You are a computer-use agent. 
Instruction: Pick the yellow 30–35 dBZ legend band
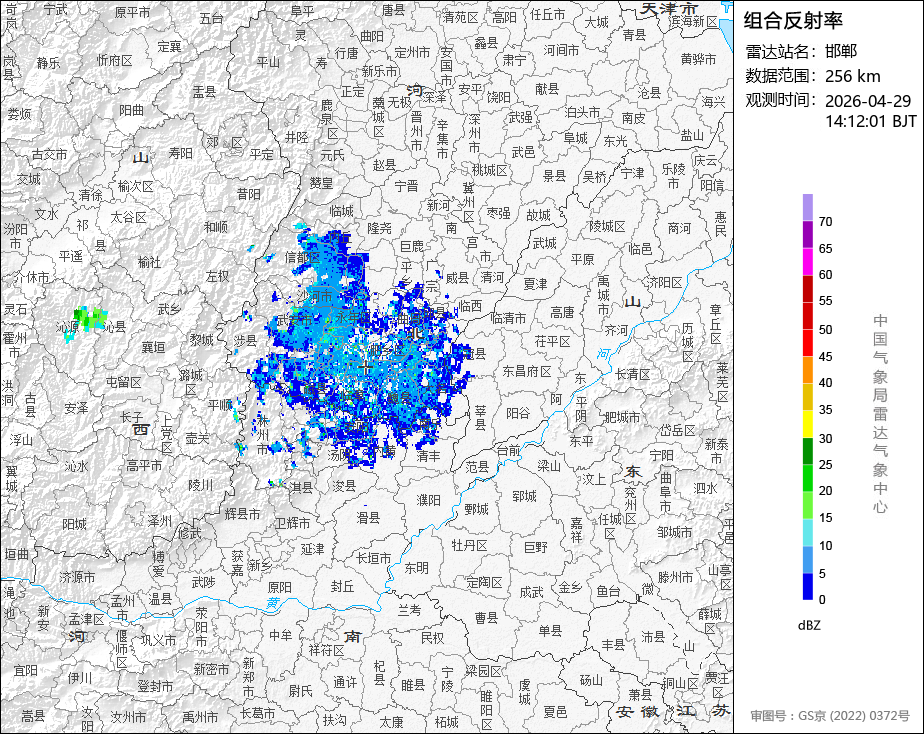[x=807, y=424]
